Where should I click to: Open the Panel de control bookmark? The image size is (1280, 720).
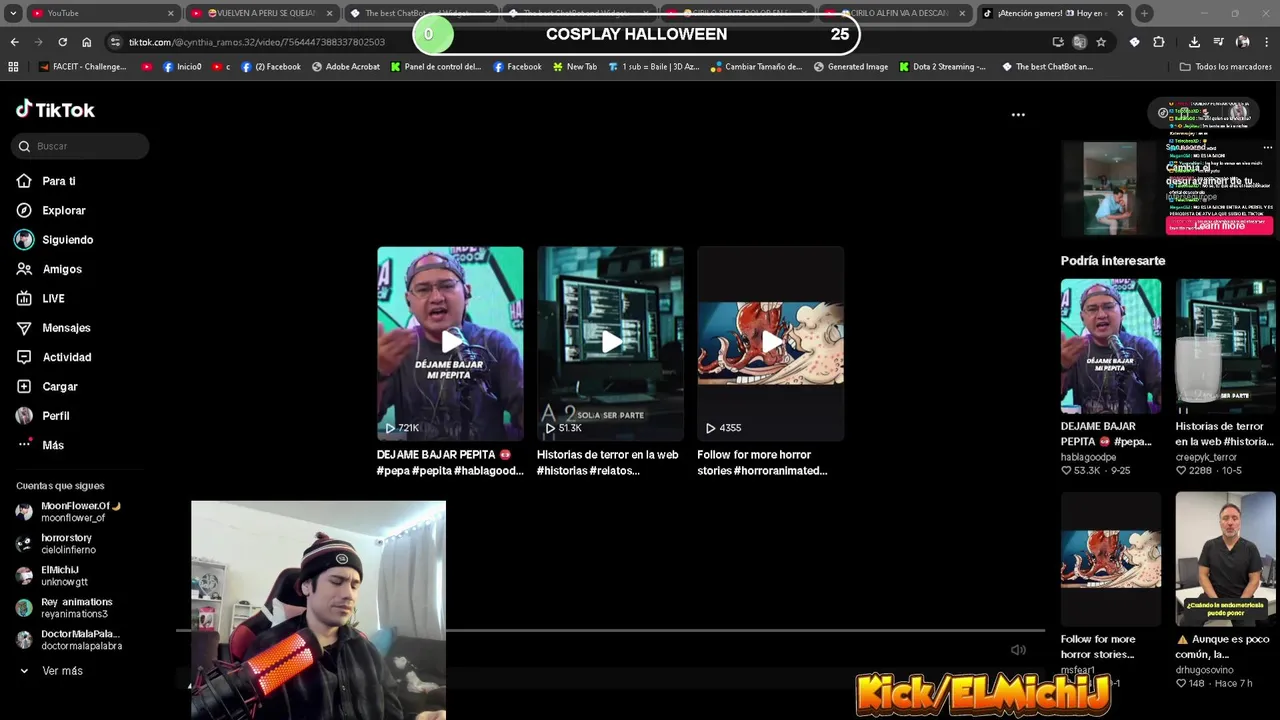point(436,67)
